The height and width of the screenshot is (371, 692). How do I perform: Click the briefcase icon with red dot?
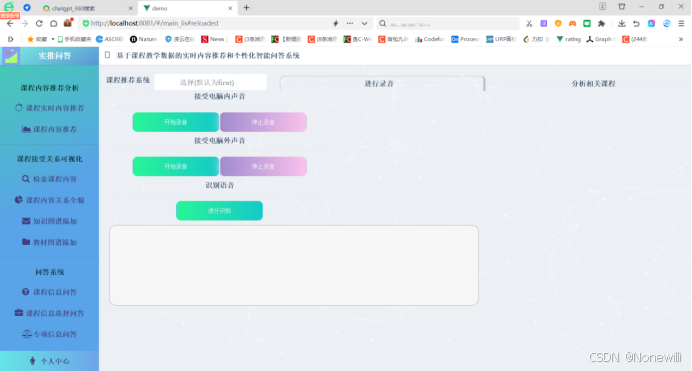click(x=68, y=23)
